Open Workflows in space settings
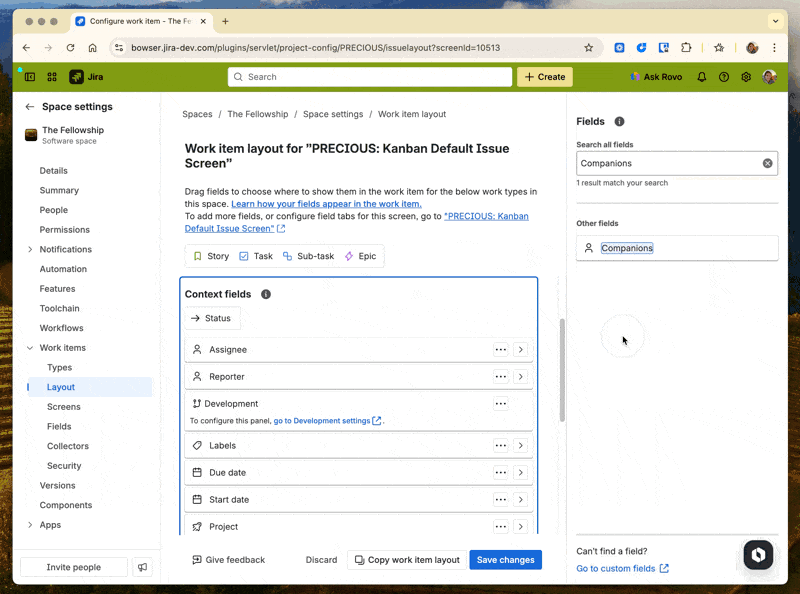The image size is (800, 594). 62,328
